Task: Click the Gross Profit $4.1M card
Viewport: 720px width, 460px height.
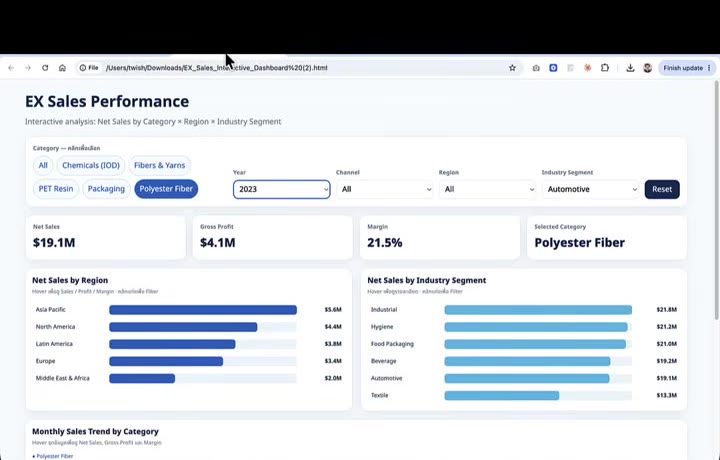Action: tap(273, 237)
